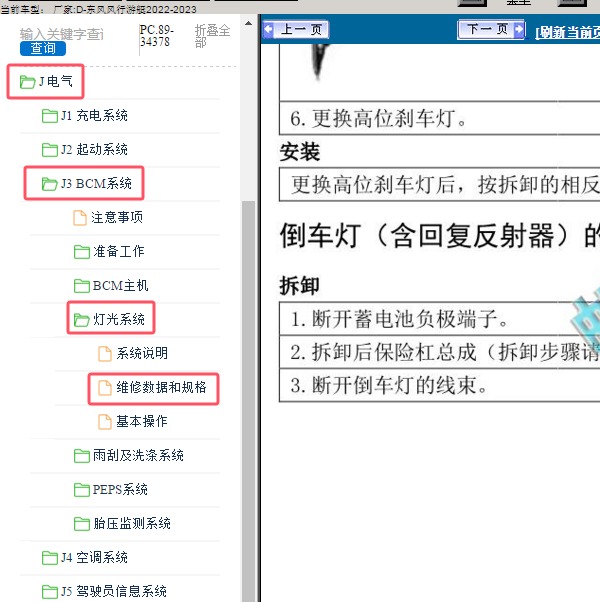Image resolution: width=600 pixels, height=602 pixels.
Task: Open the PEPS系统 folder icon
Action: click(82, 489)
